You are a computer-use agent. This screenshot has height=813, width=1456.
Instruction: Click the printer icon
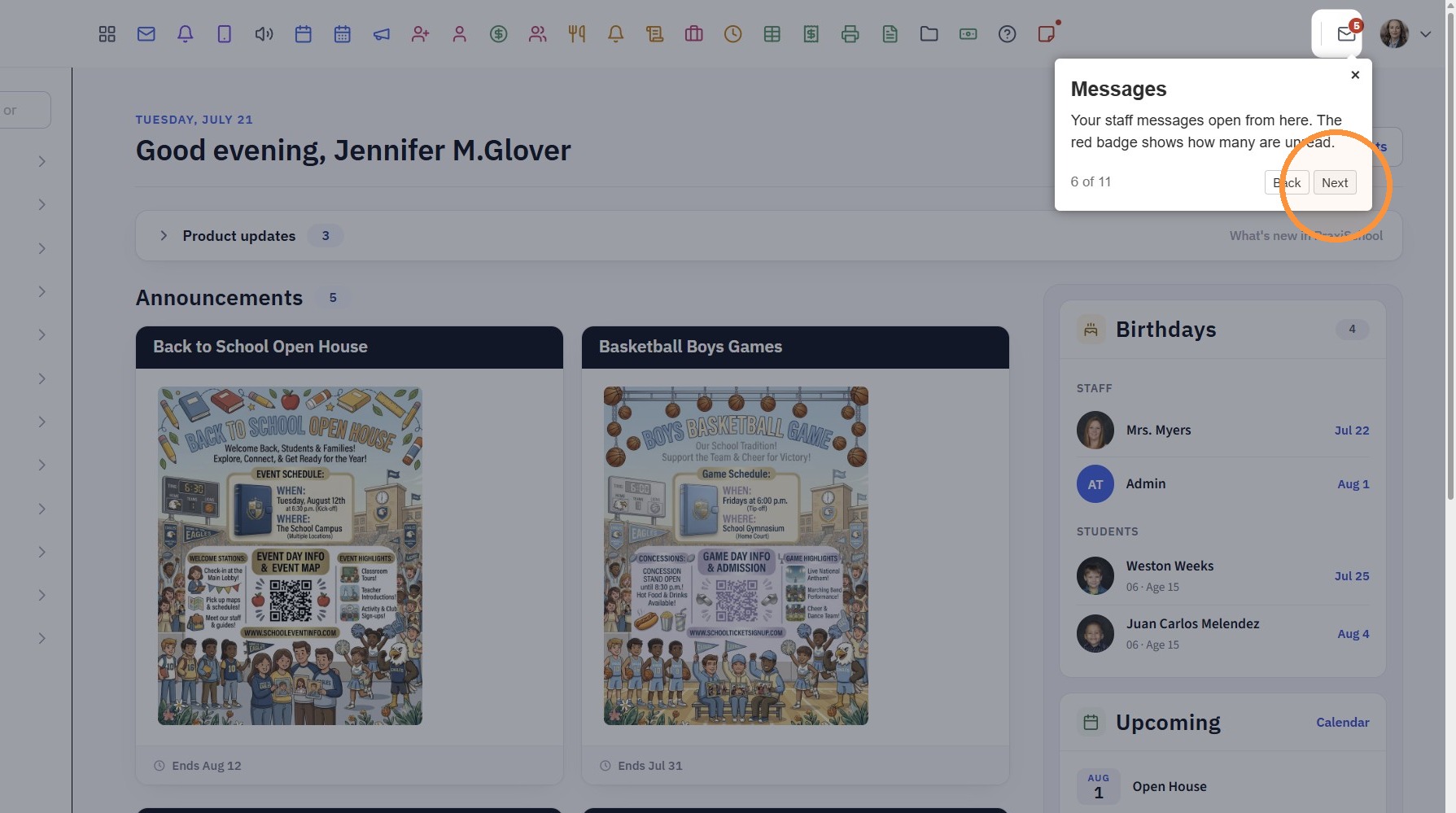point(850,34)
